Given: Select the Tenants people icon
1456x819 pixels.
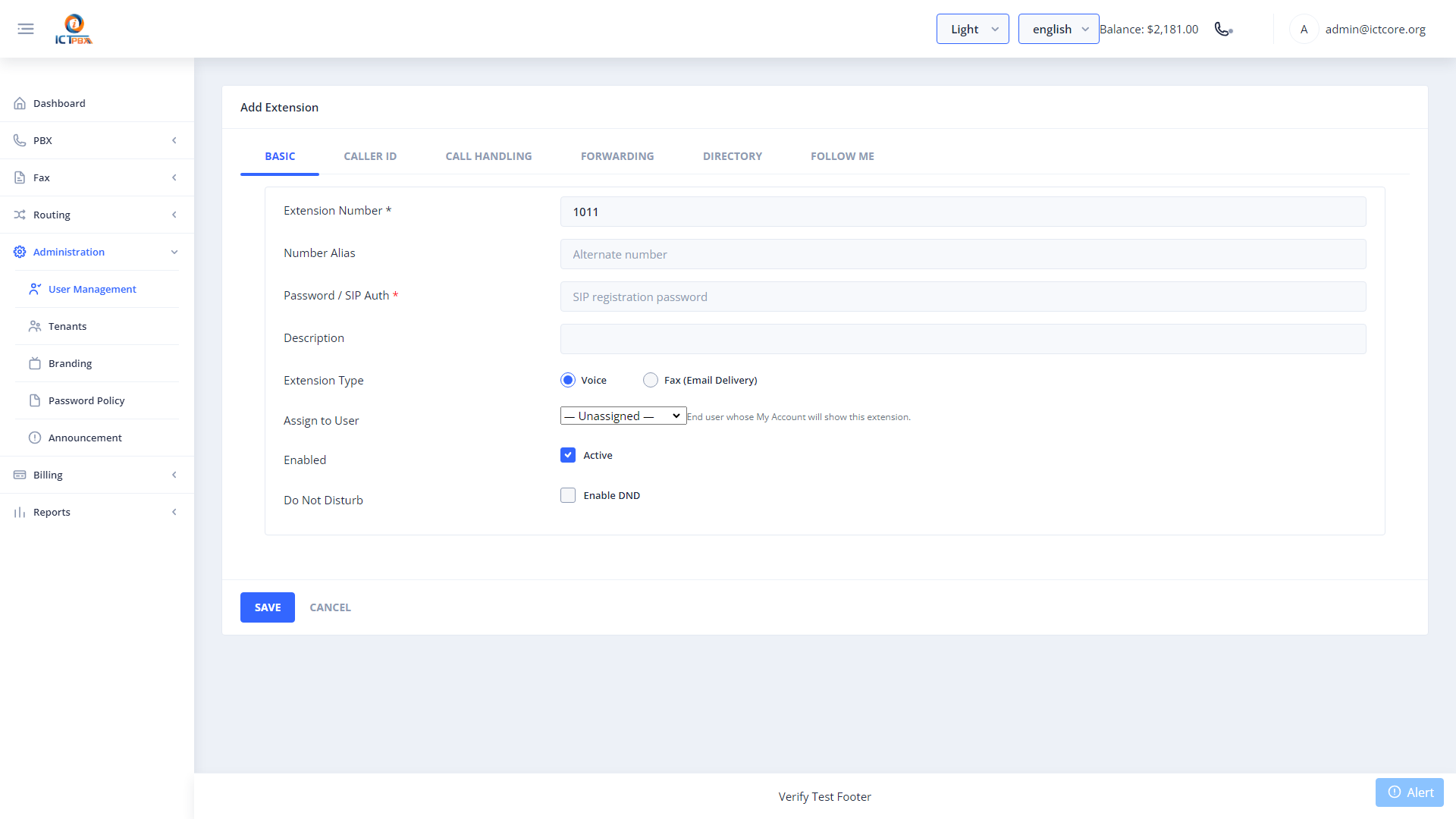Looking at the screenshot, I should tap(35, 326).
